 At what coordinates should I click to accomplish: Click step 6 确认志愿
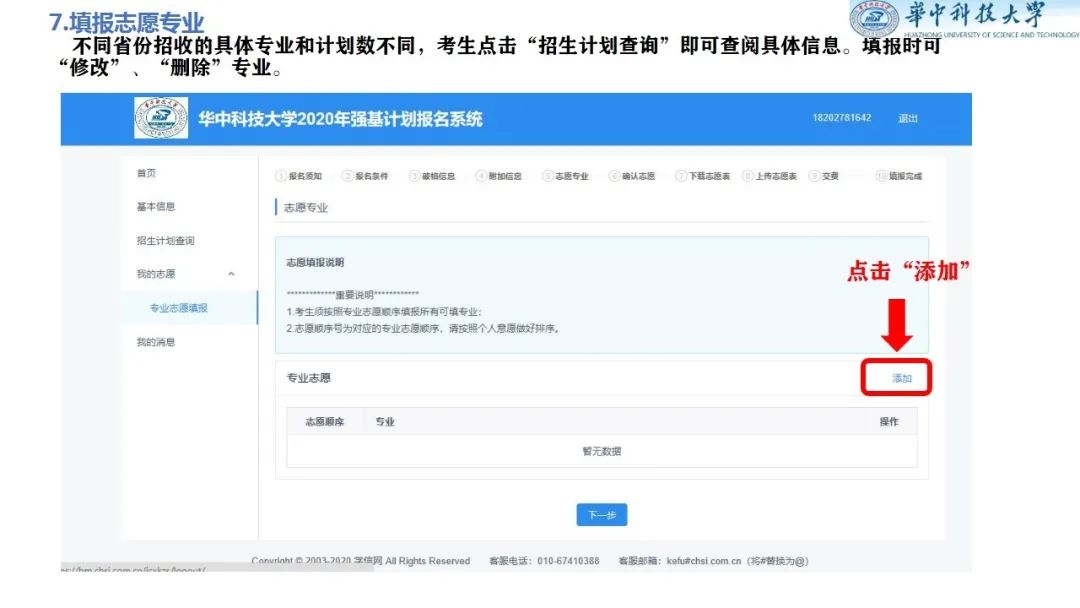coord(632,176)
